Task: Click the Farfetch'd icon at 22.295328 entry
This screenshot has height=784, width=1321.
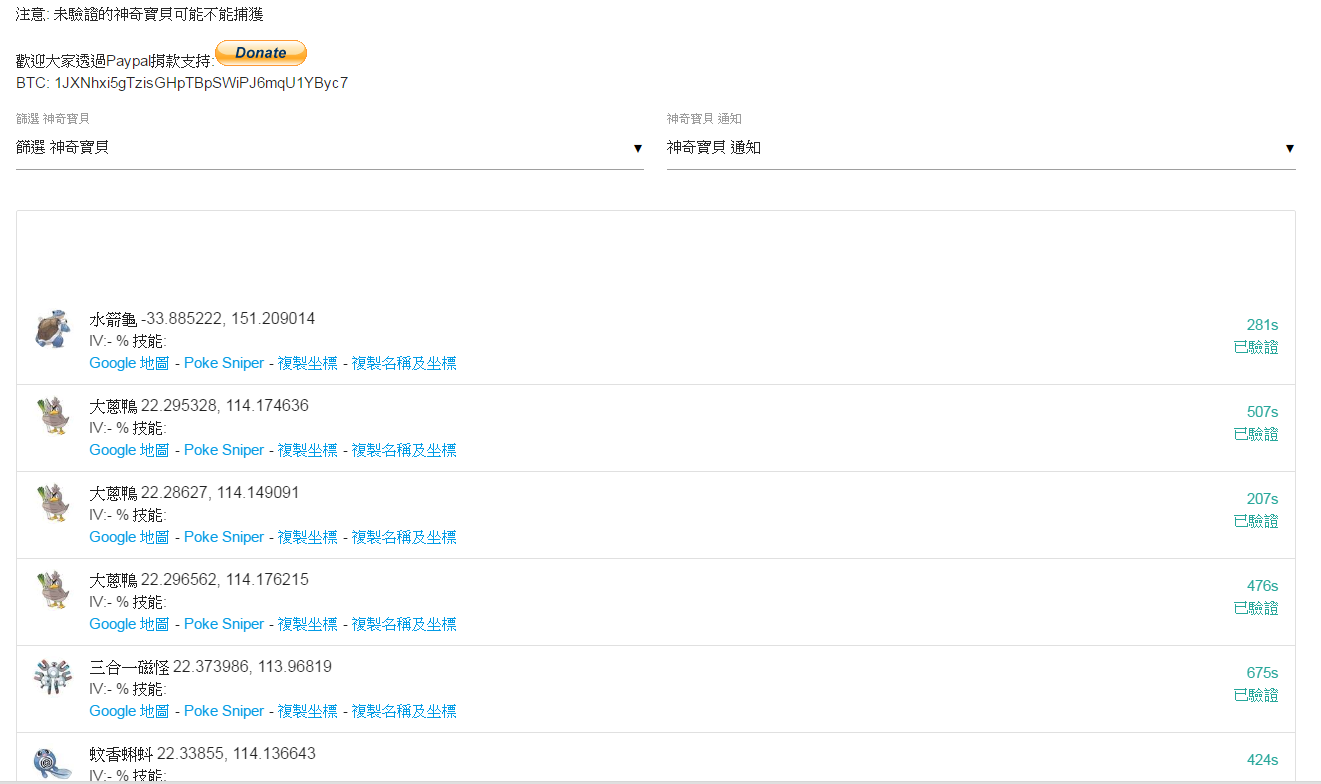Action: tap(52, 416)
